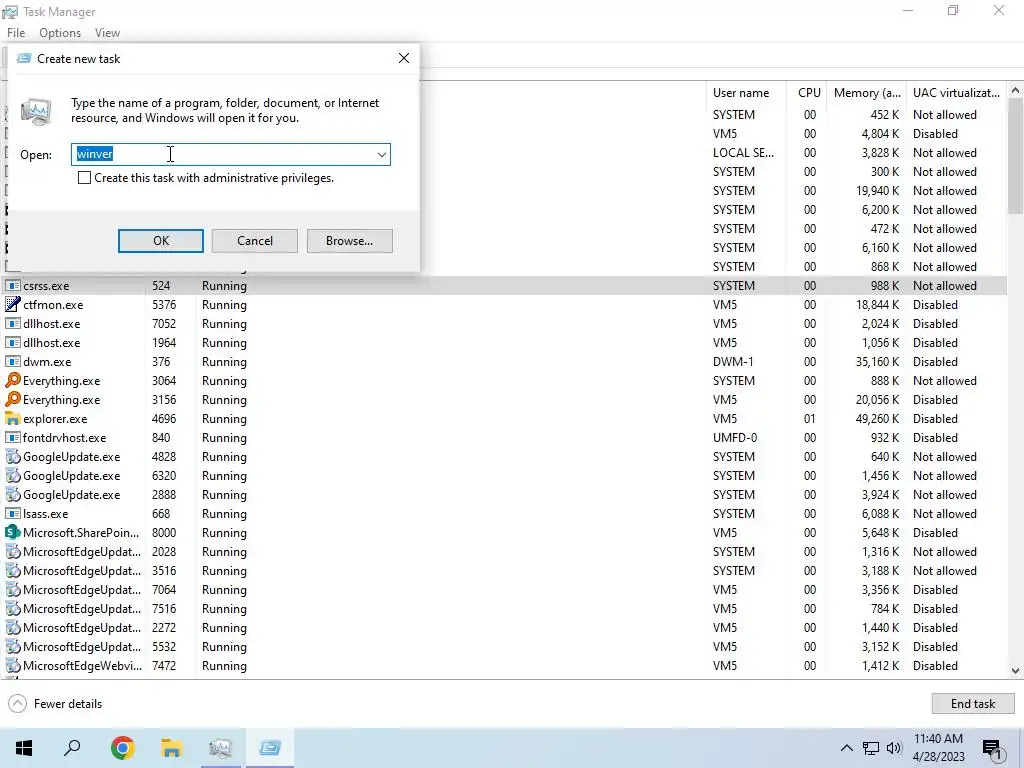
Task: Collapse Task Manager with Fewer details
Action: point(56,703)
